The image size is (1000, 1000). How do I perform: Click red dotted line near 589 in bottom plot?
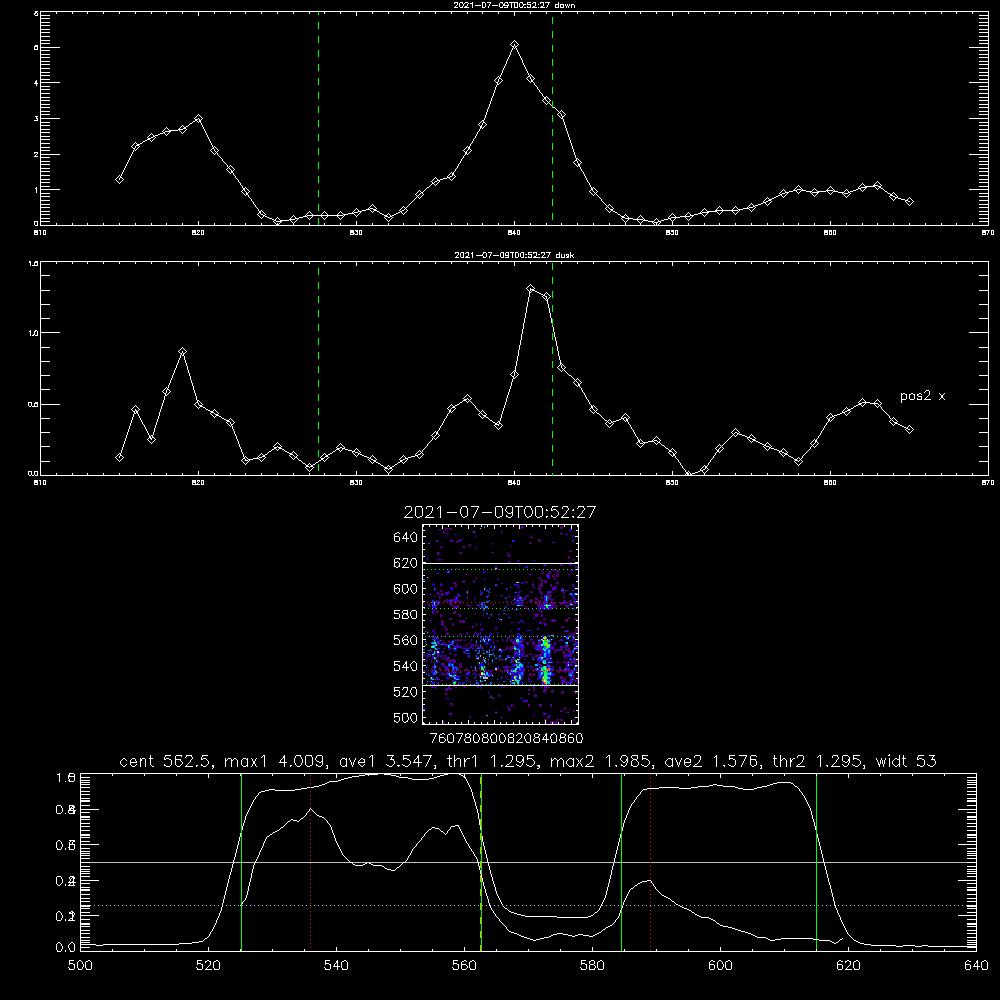[x=651, y=861]
